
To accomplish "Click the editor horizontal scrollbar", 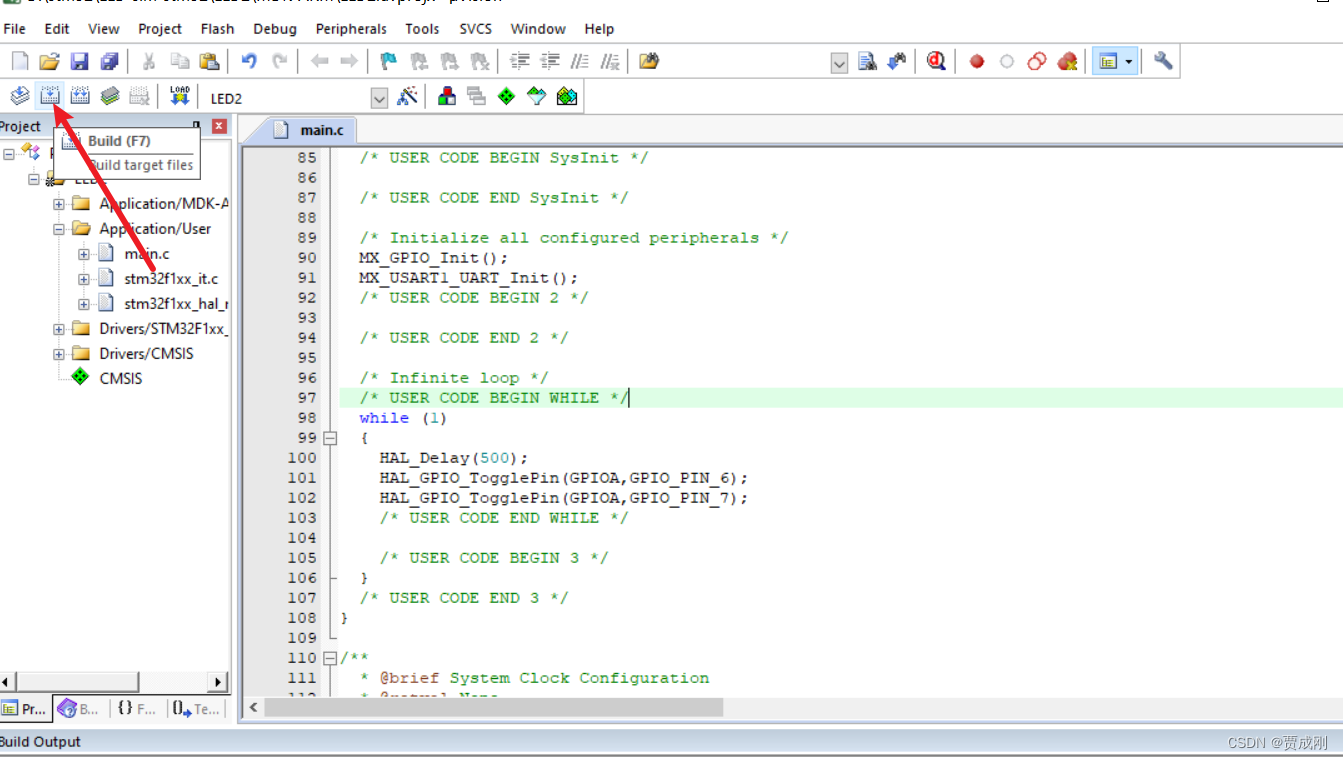I will 494,707.
